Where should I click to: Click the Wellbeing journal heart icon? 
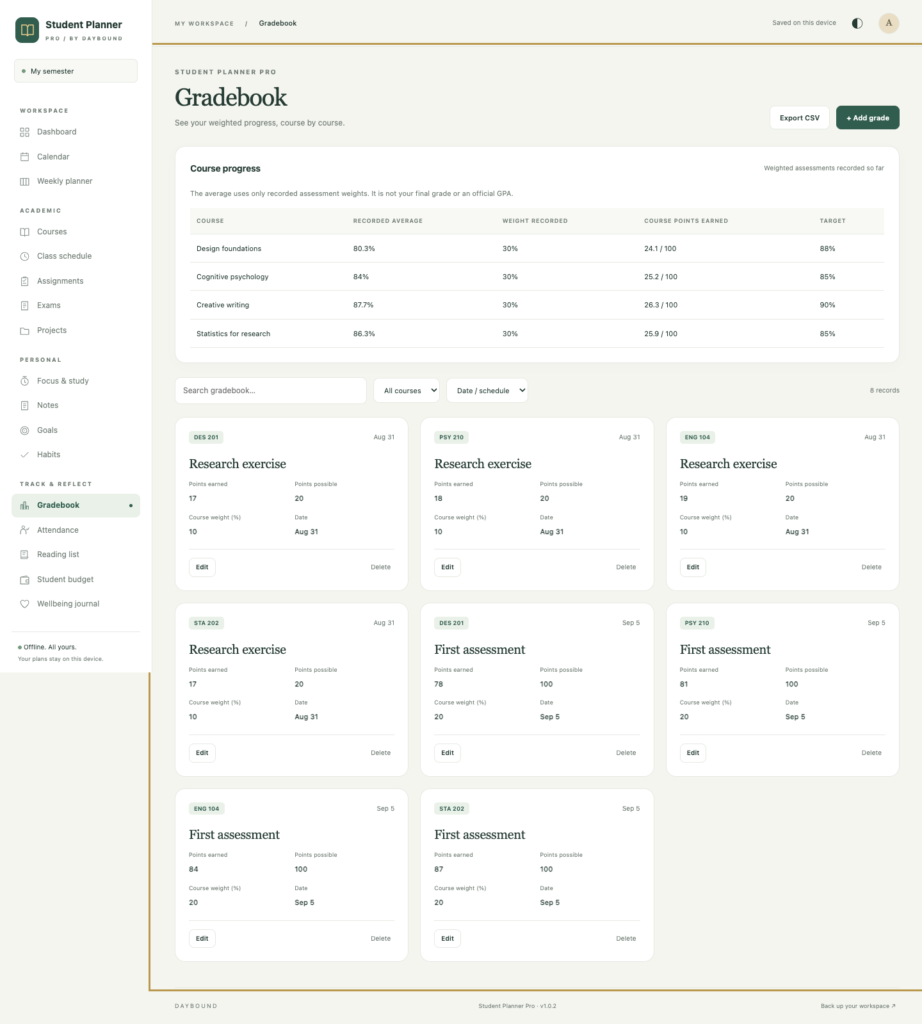tap(25, 604)
